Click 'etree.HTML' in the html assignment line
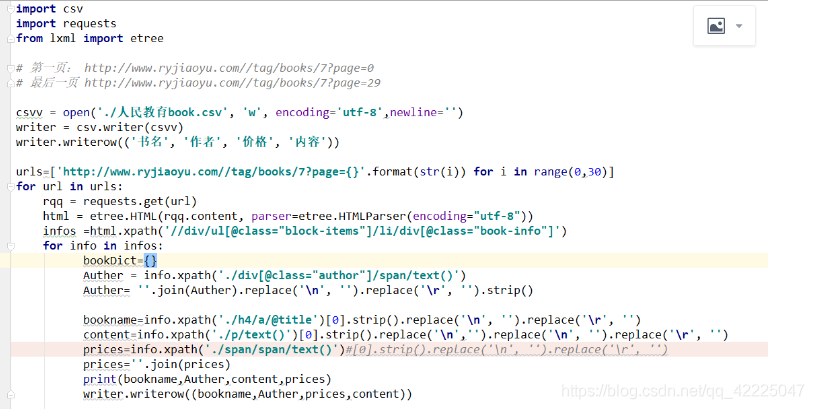 pyautogui.click(x=123, y=216)
